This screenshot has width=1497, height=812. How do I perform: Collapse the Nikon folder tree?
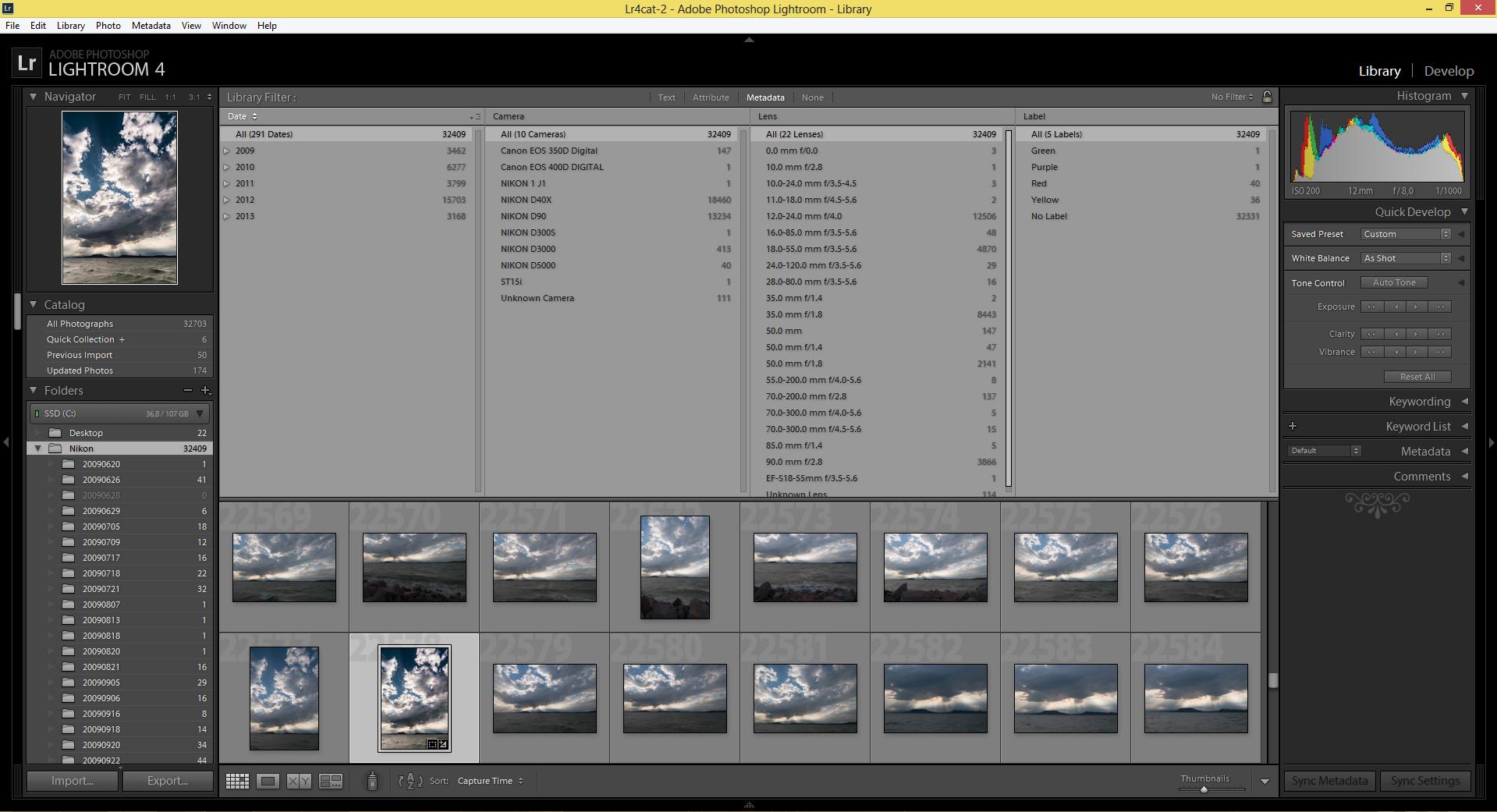point(37,449)
